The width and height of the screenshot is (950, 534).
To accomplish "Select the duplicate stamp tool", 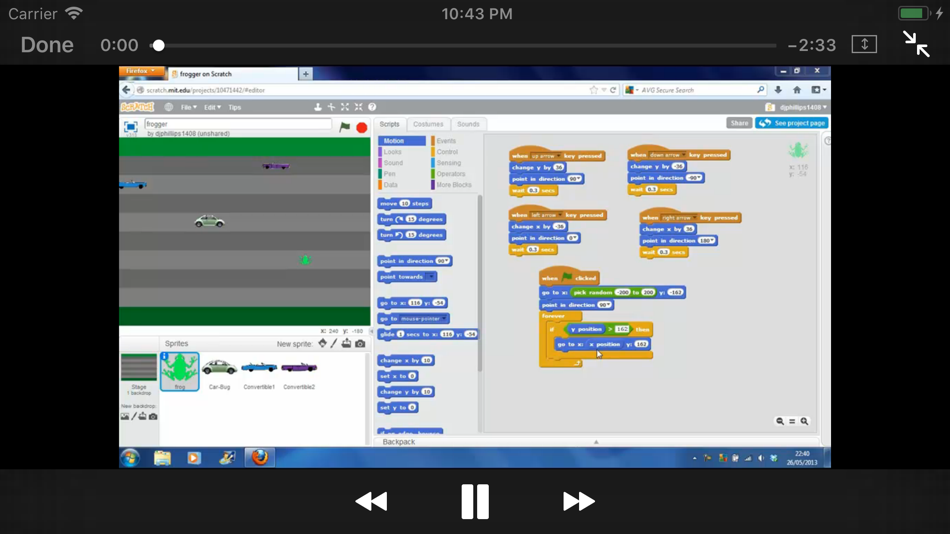I will (x=317, y=107).
